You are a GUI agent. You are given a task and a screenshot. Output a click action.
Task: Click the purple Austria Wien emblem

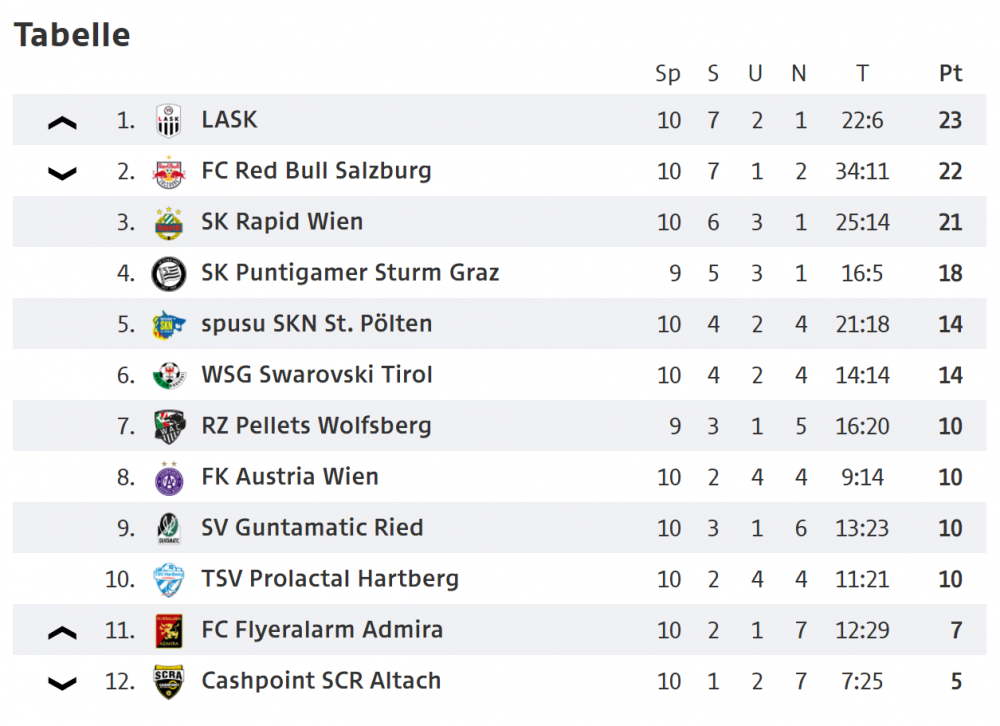(x=169, y=478)
